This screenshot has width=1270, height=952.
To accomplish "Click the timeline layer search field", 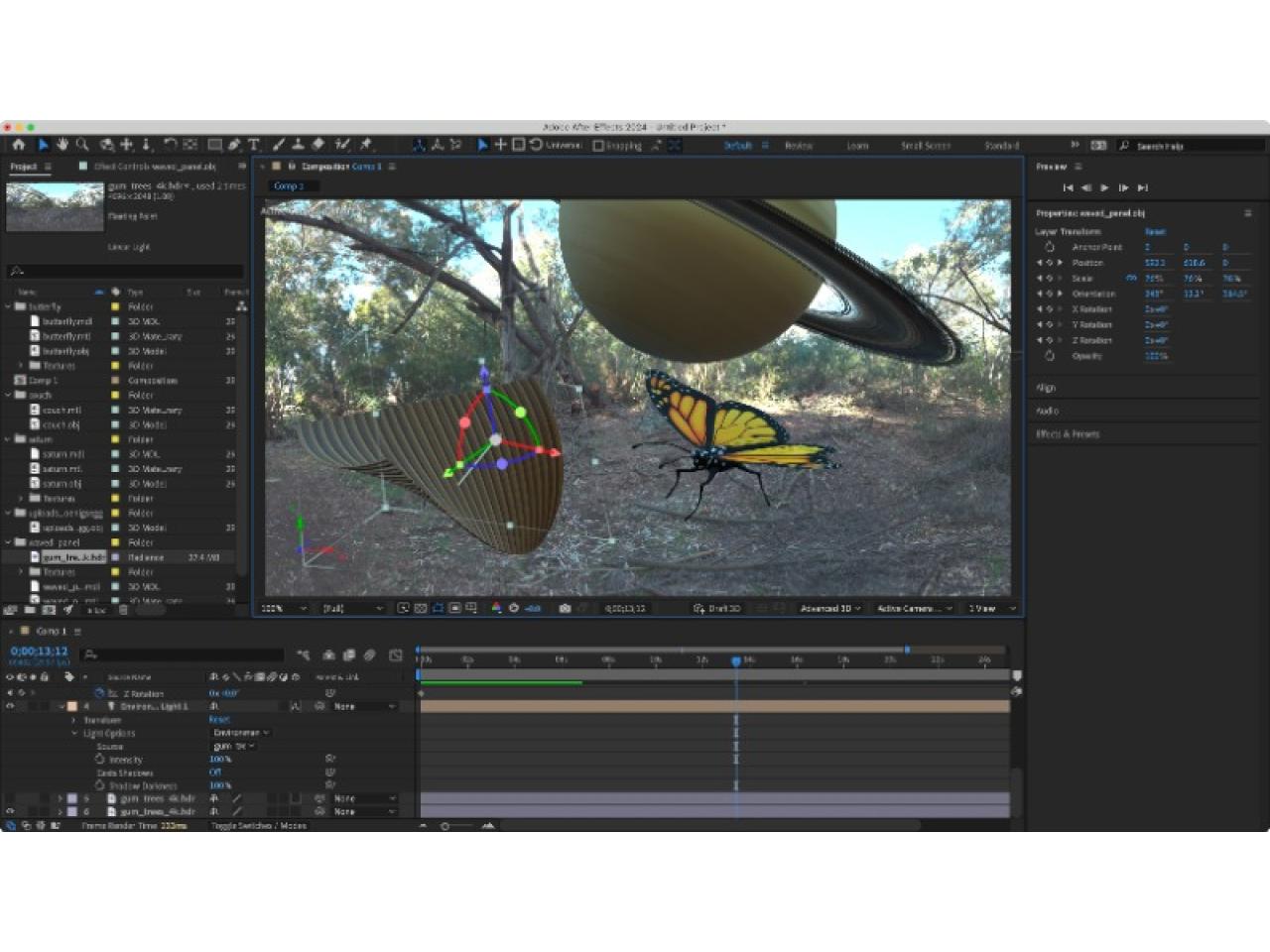I will coord(183,654).
